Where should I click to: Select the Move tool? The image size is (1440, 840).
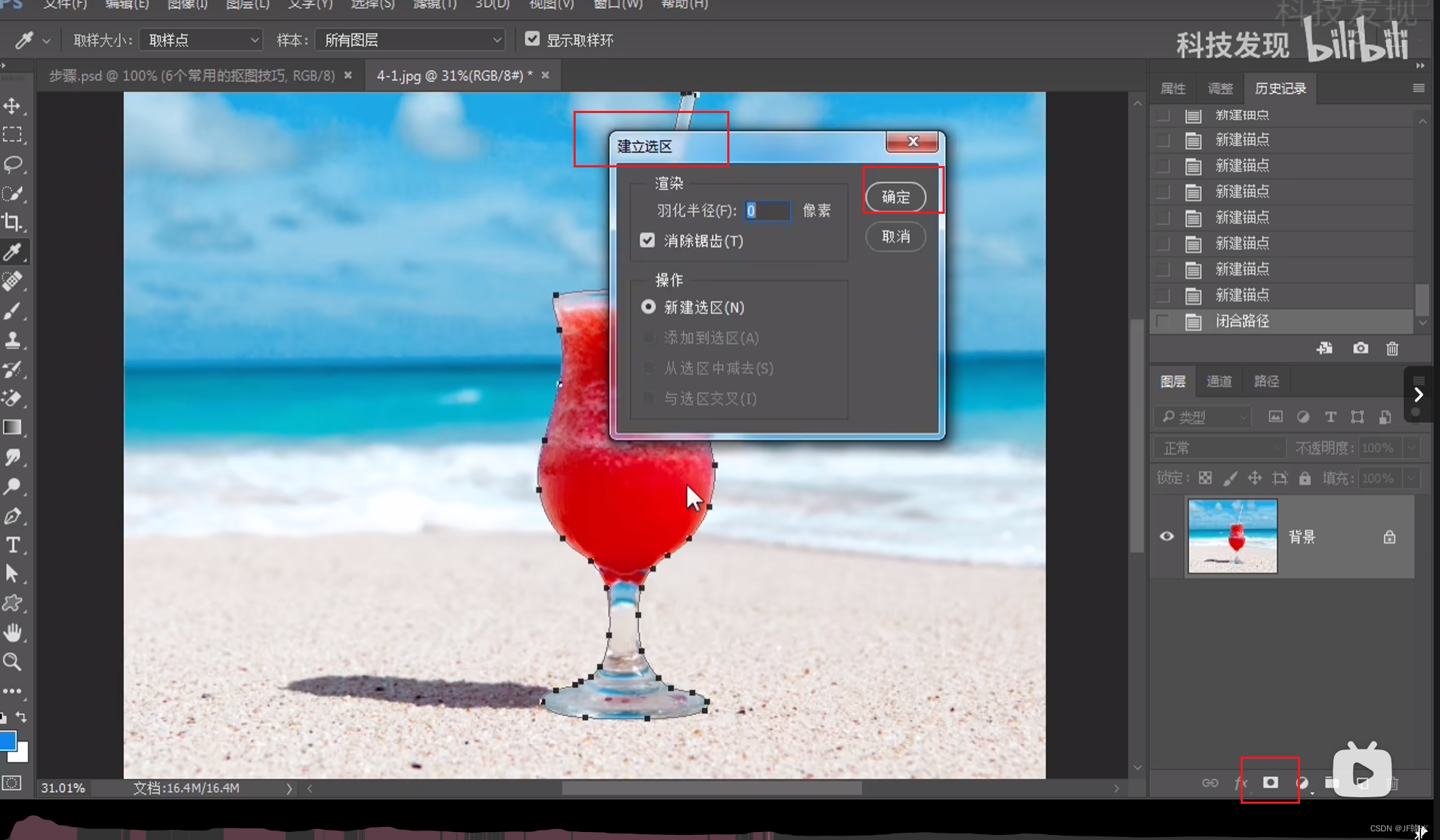coord(12,107)
